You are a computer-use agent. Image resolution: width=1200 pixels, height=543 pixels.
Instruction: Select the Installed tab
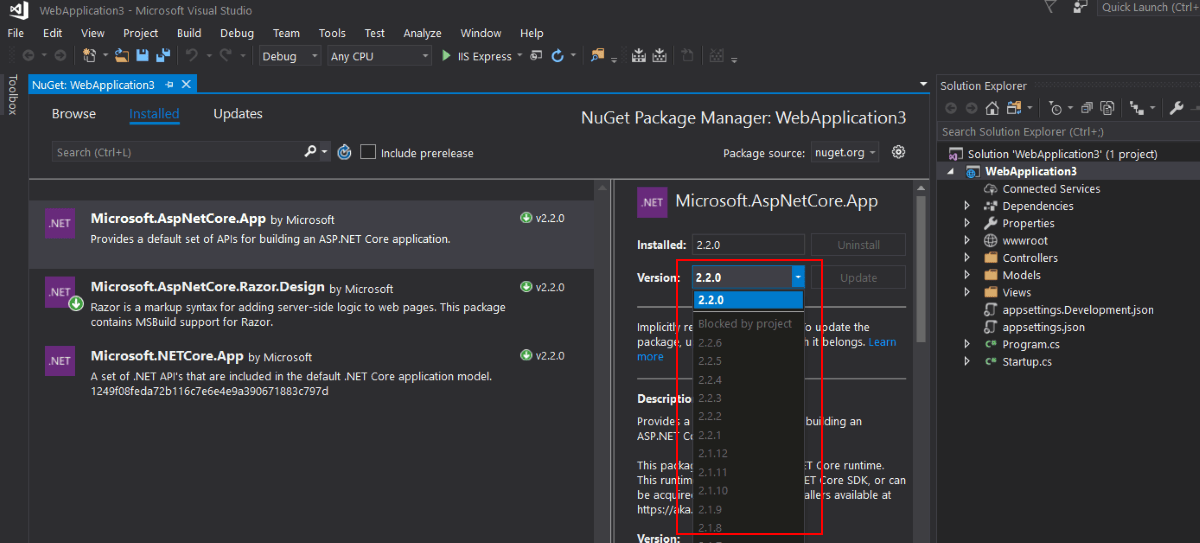tap(154, 114)
